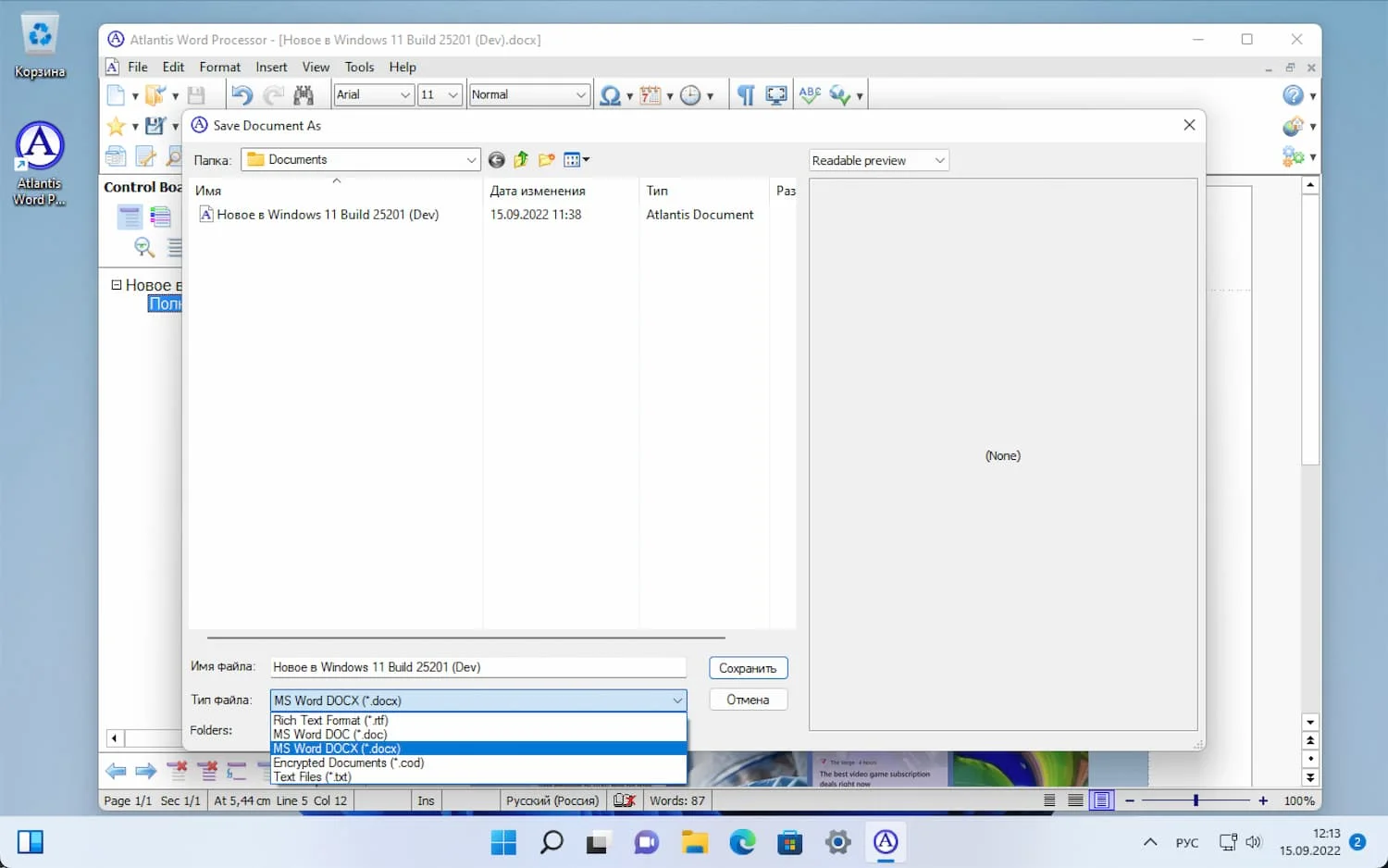Image resolution: width=1388 pixels, height=868 pixels.
Task: Click the Undo arrow icon
Action: (242, 94)
